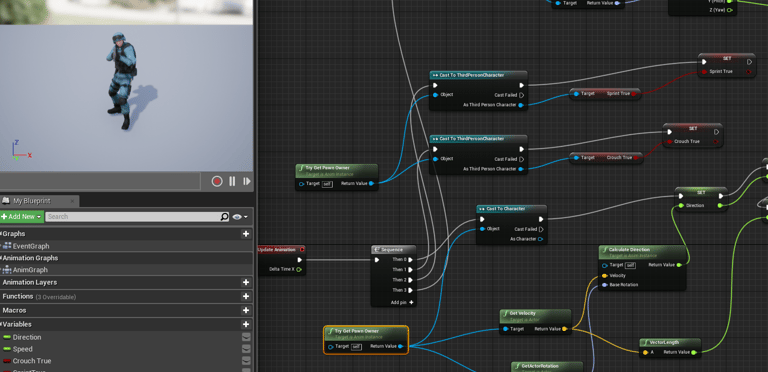Open the eye View Options dropdown
The height and width of the screenshot is (372, 768).
(240, 217)
